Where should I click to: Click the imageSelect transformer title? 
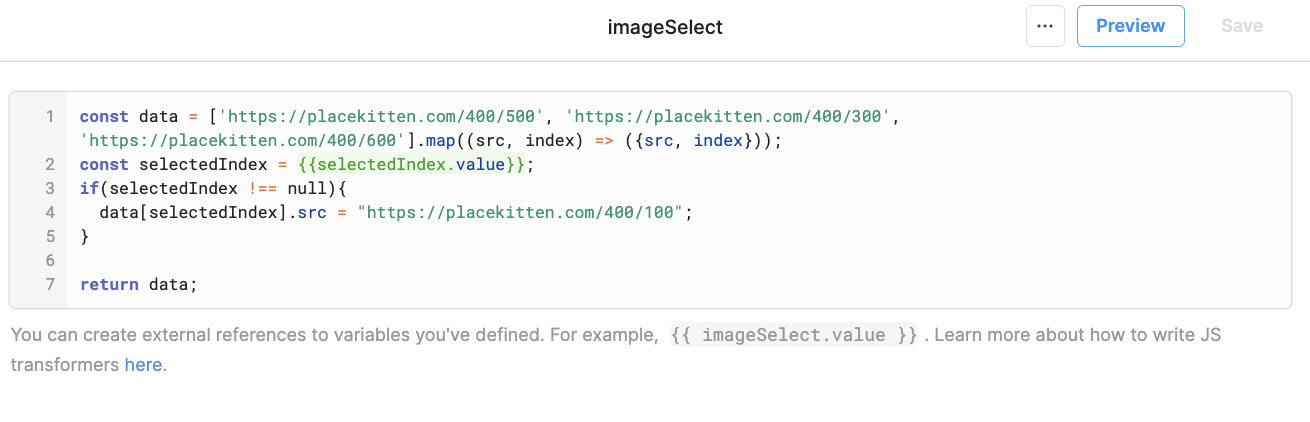[x=665, y=27]
